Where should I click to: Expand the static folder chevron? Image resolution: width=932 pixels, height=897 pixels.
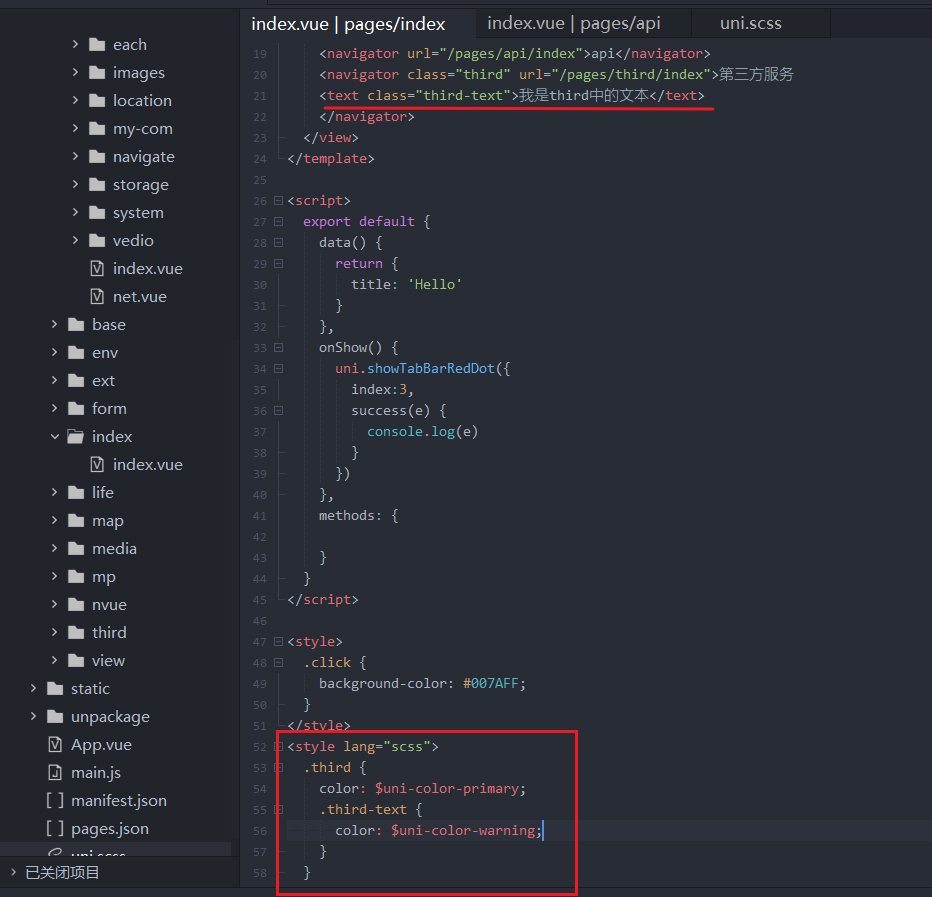coord(34,688)
